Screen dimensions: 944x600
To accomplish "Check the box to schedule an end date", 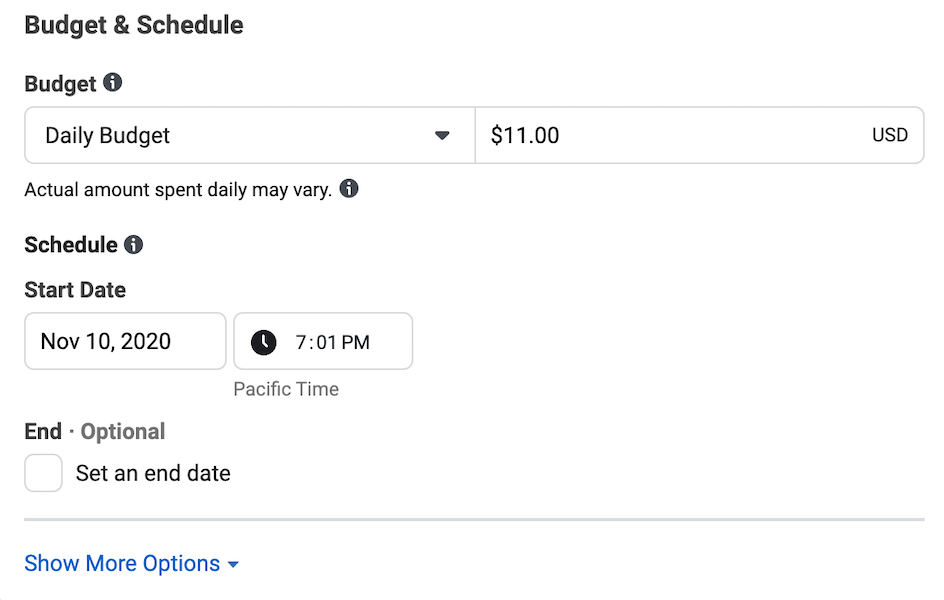I will click(43, 472).
